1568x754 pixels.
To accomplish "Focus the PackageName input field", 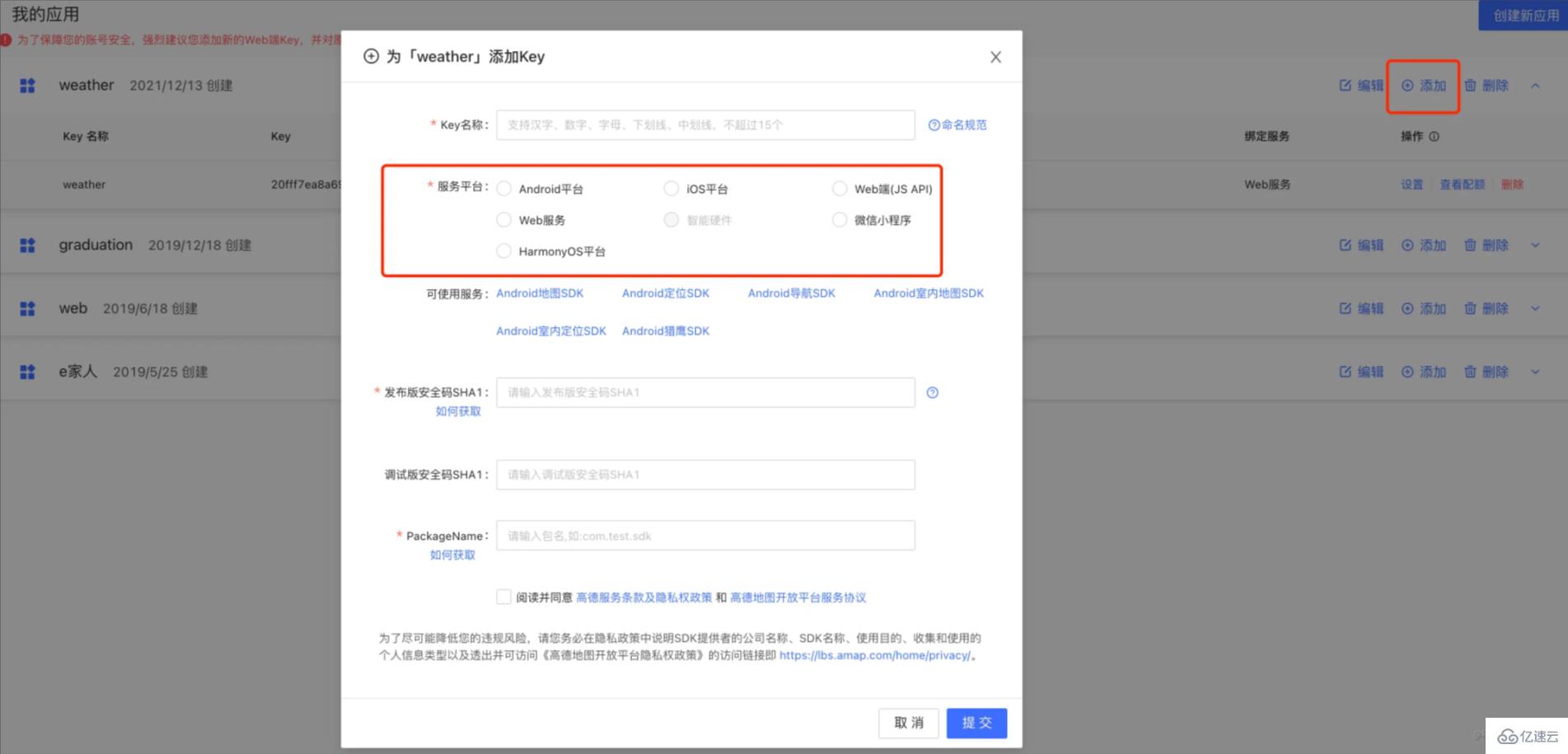I will click(x=705, y=536).
